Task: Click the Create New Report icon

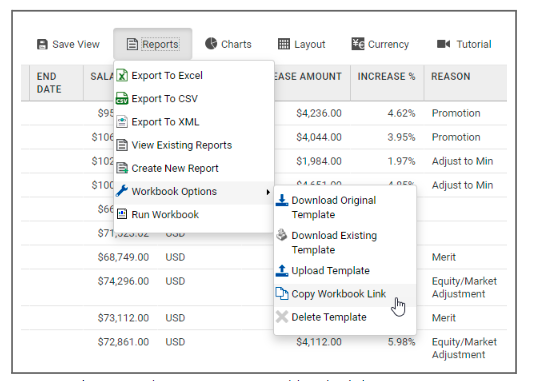Action: 122,168
